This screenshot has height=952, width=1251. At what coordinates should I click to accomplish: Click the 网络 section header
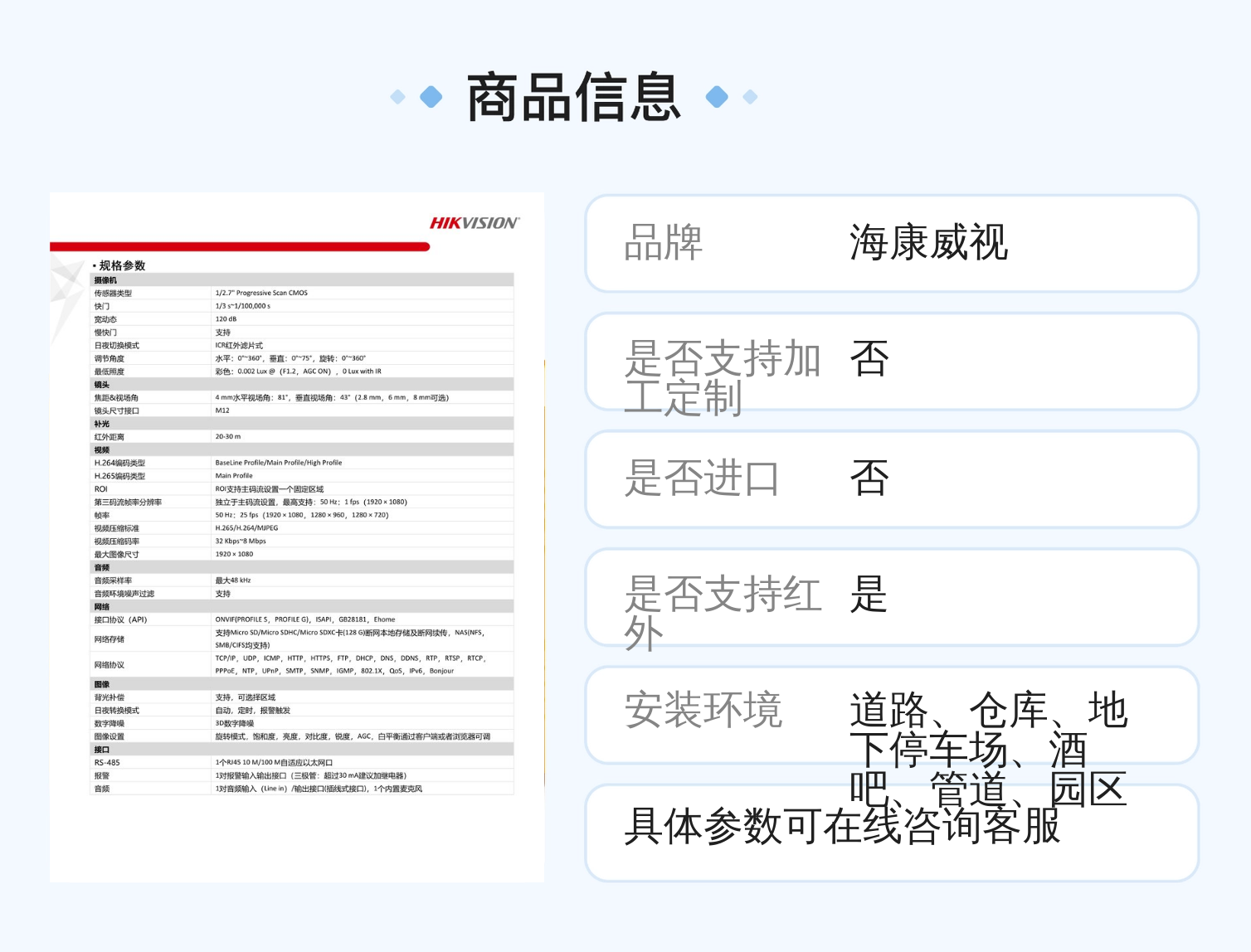point(302,607)
